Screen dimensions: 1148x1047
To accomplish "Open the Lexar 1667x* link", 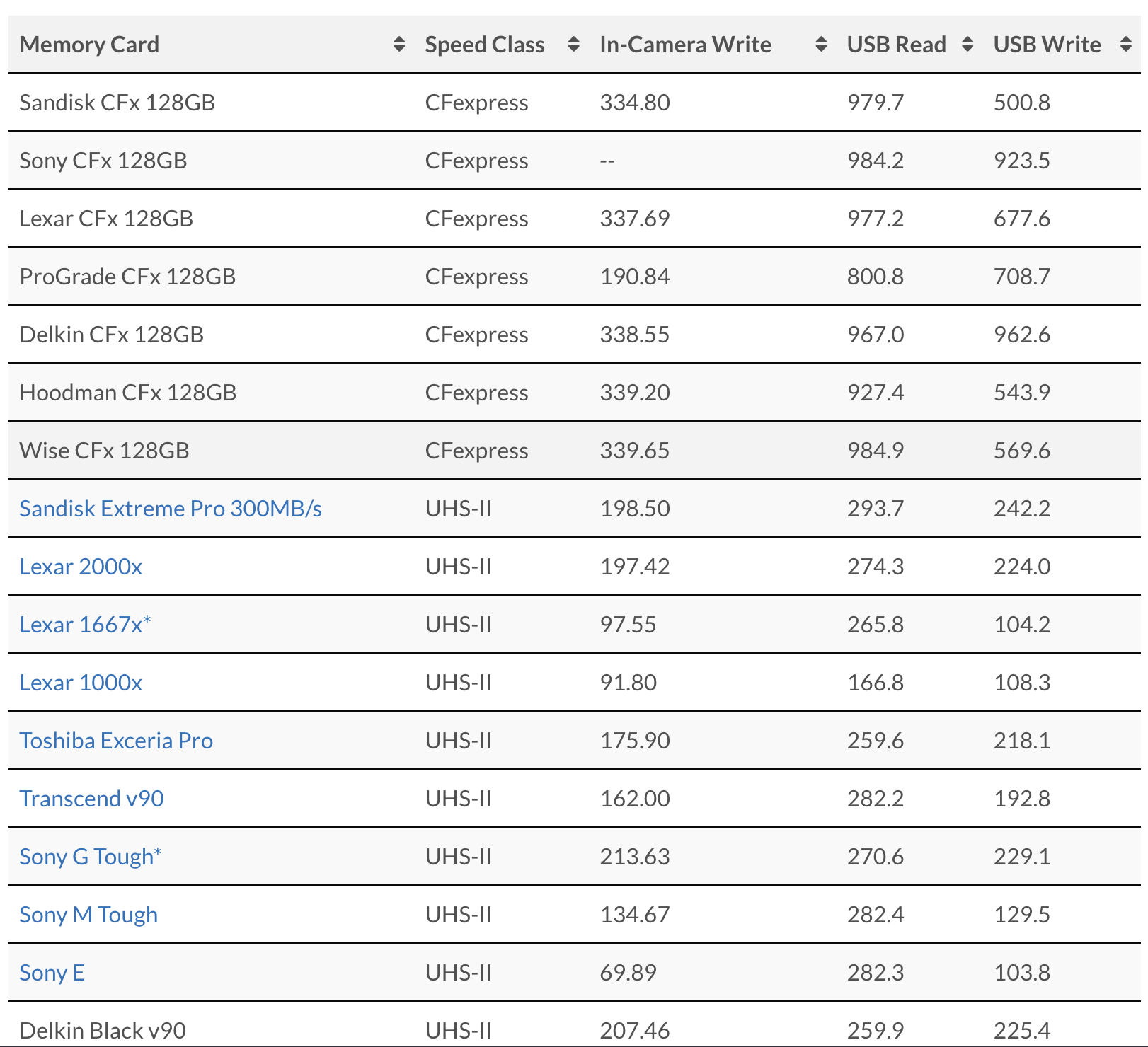I will coord(85,625).
